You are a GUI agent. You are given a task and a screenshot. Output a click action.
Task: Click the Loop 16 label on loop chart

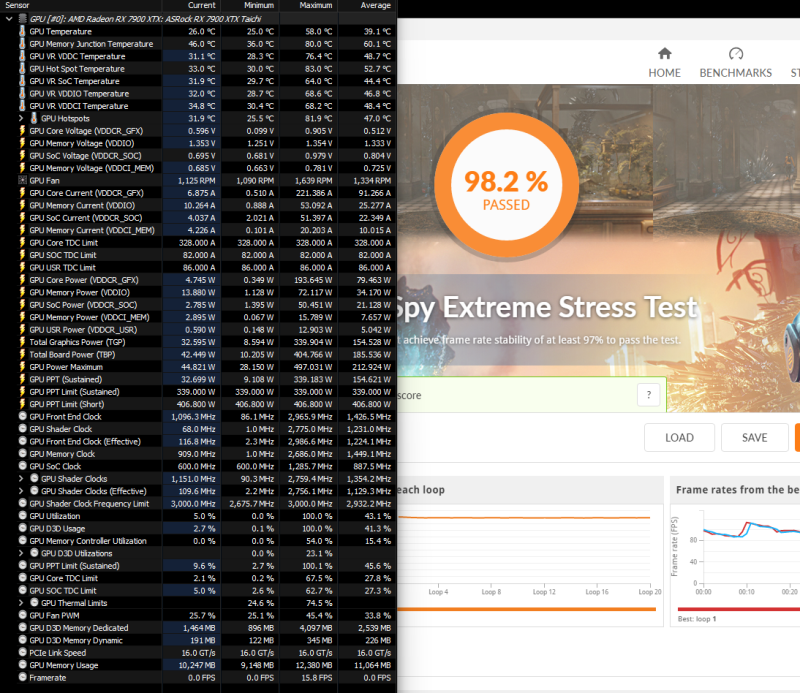pos(597,592)
